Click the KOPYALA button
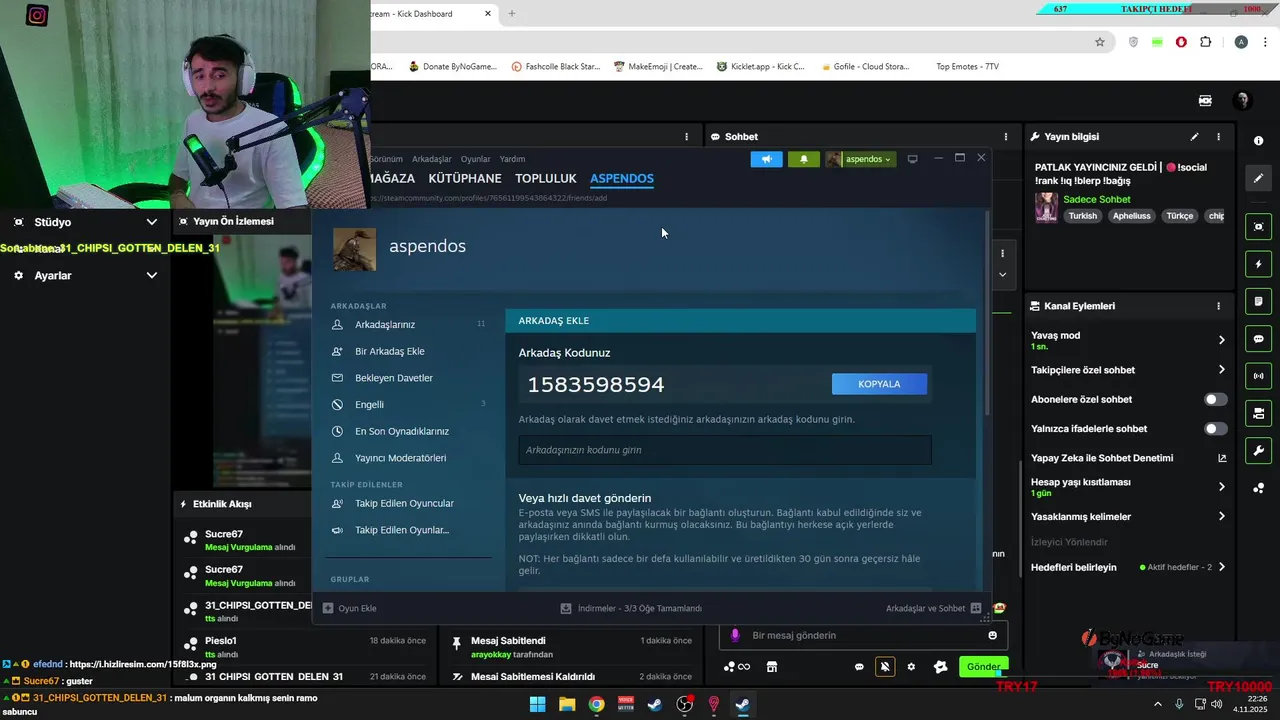This screenshot has height=720, width=1280. 879,384
